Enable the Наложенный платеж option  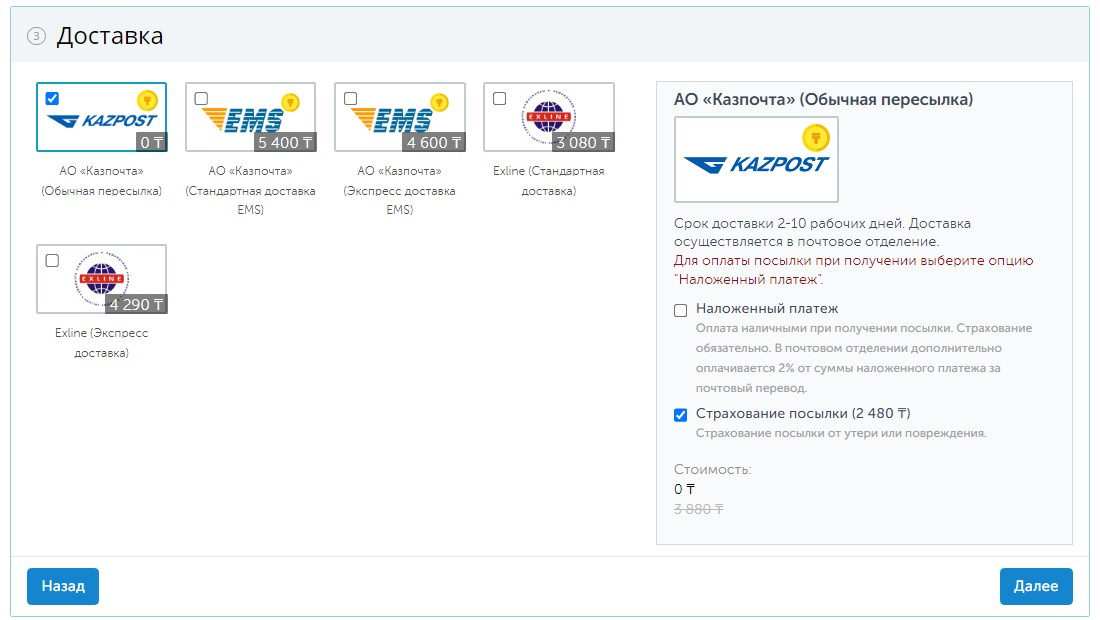[x=681, y=310]
